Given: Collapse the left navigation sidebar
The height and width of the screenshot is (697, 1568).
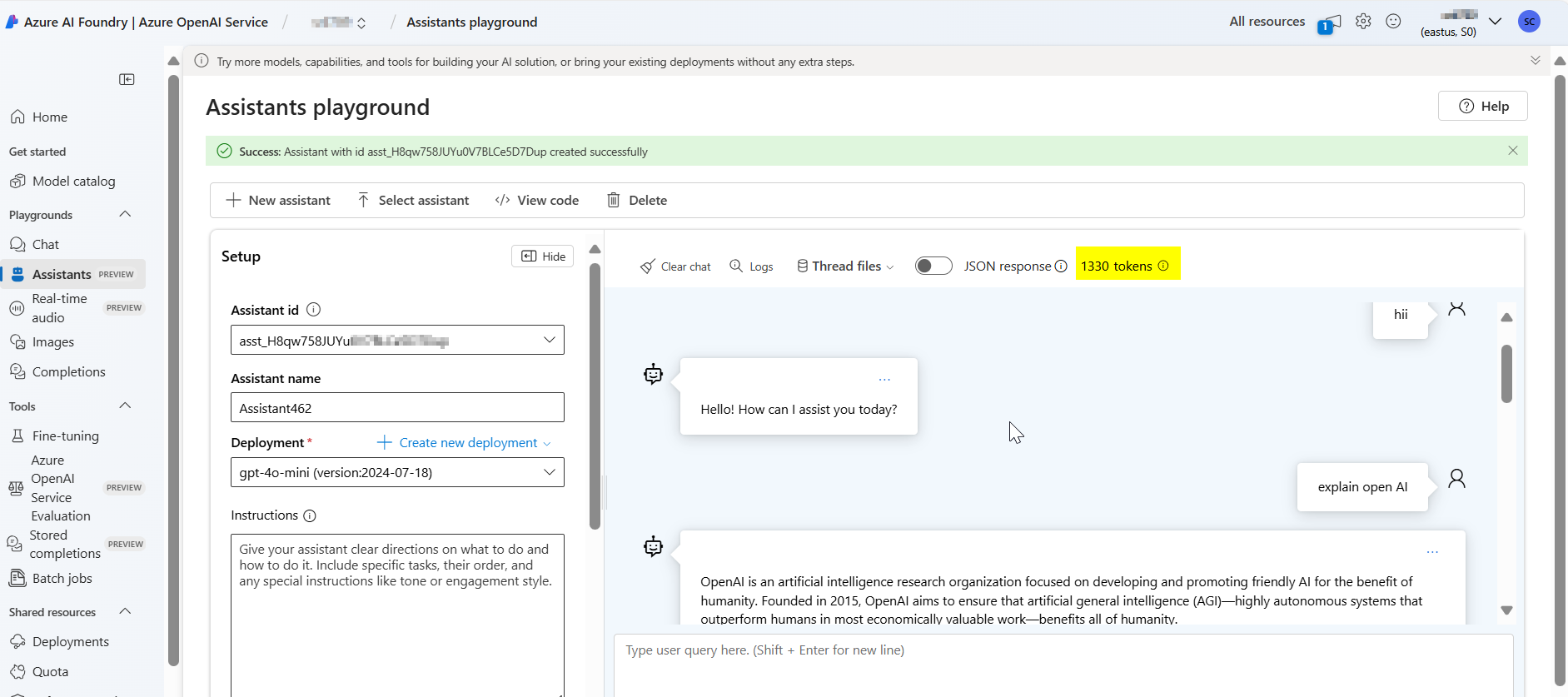Looking at the screenshot, I should [x=127, y=79].
